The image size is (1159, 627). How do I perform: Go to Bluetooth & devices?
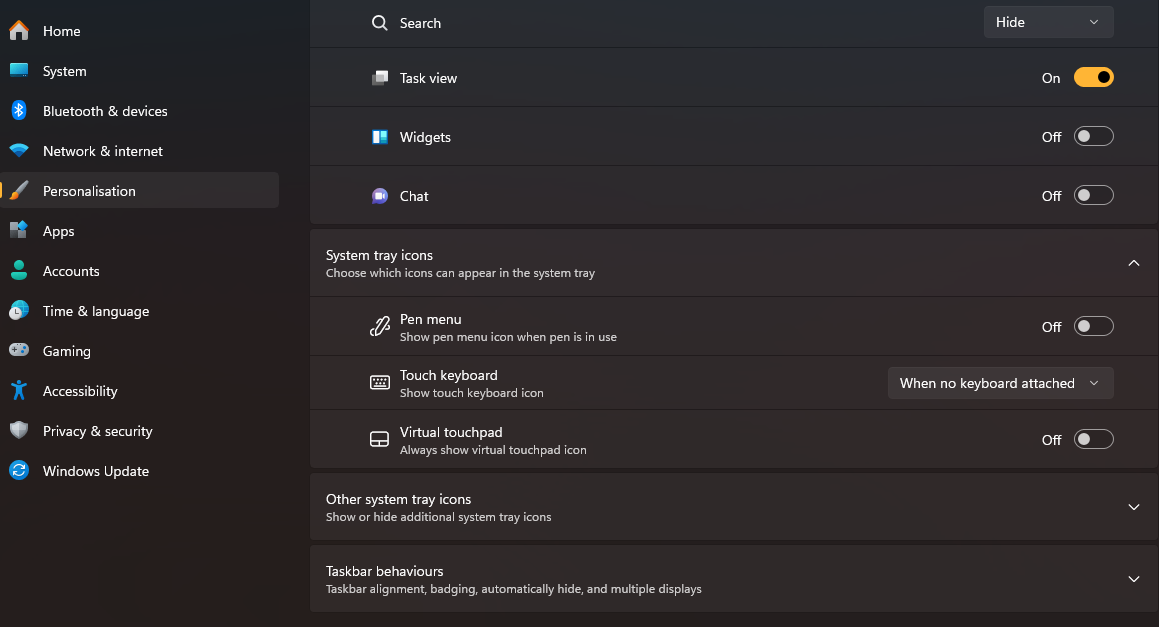coord(140,111)
